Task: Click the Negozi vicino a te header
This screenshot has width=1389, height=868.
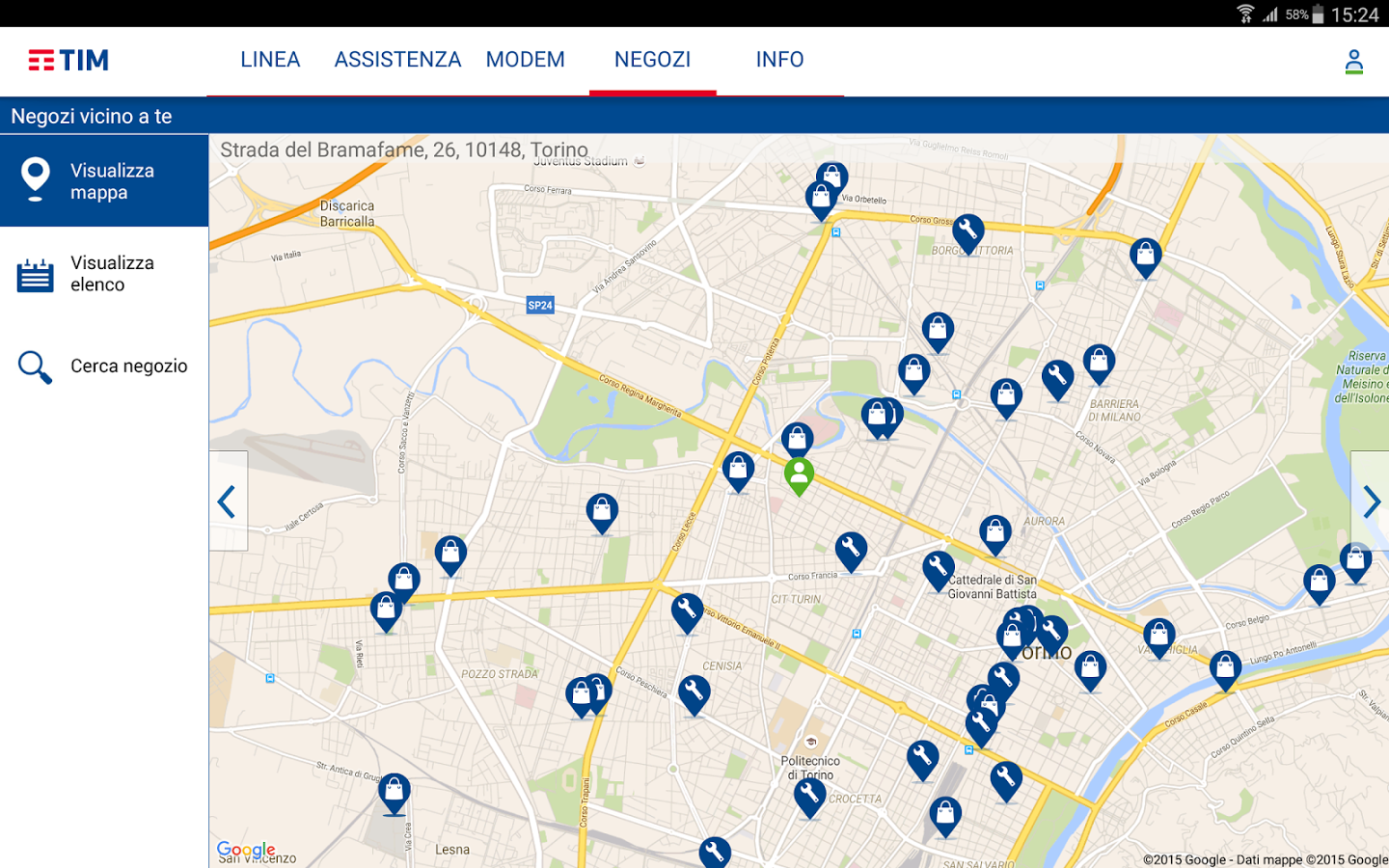Action: coord(92,117)
